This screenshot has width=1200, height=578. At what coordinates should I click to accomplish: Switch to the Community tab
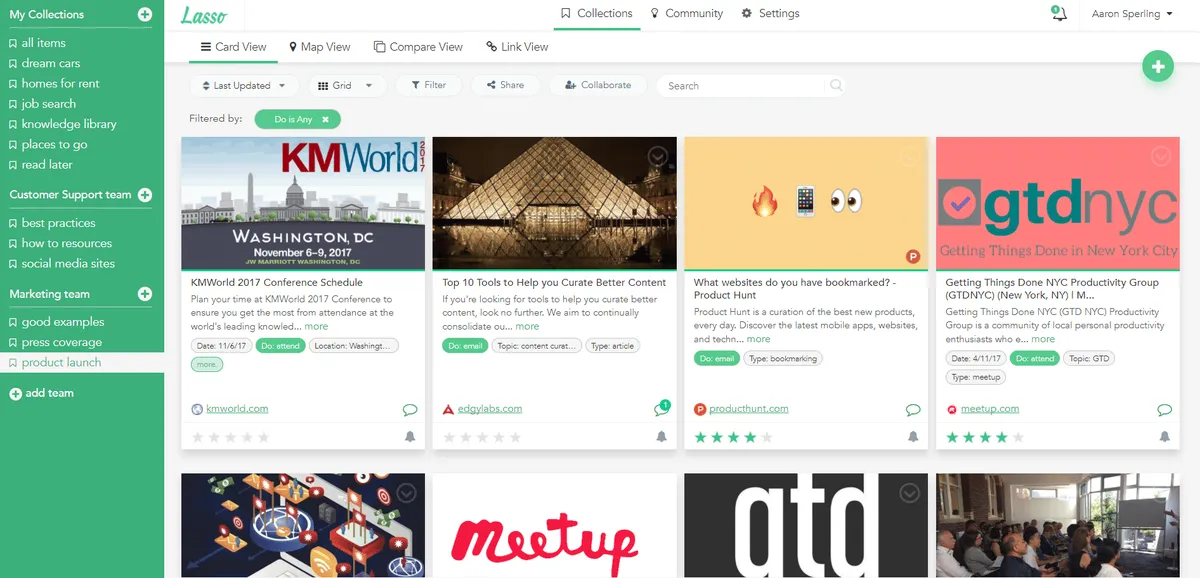686,14
